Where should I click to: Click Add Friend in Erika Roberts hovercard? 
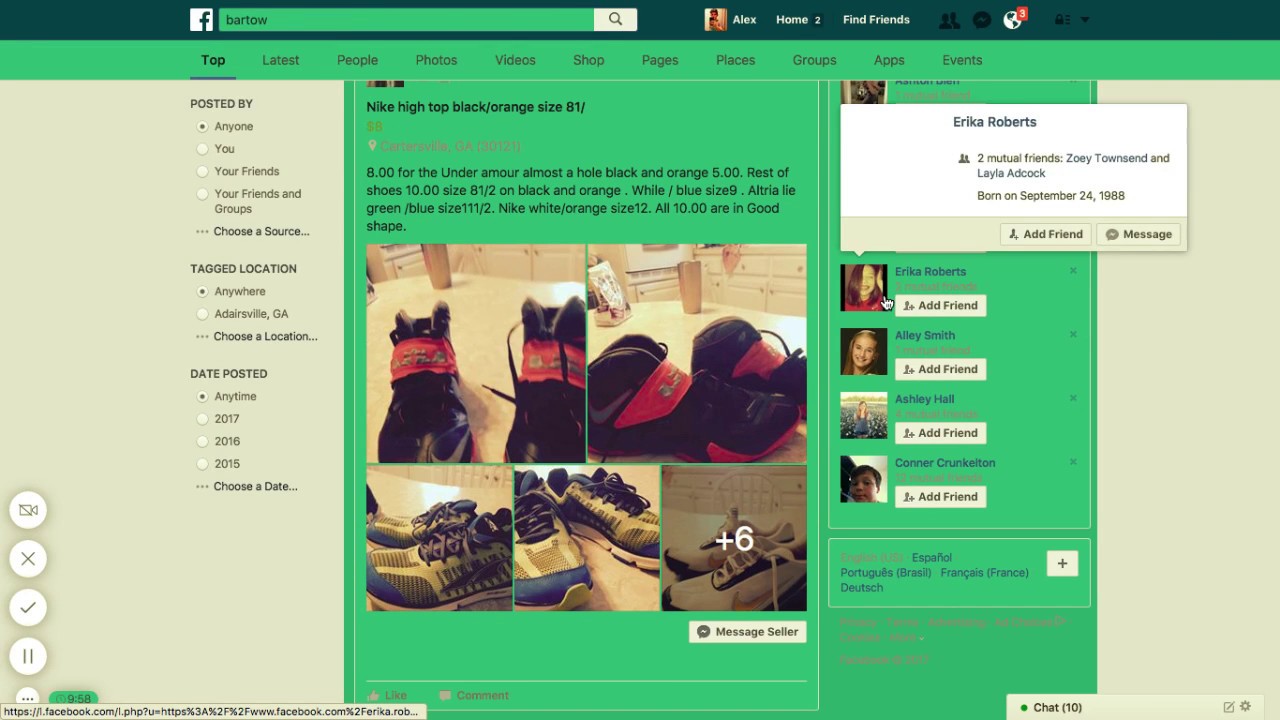(1045, 234)
